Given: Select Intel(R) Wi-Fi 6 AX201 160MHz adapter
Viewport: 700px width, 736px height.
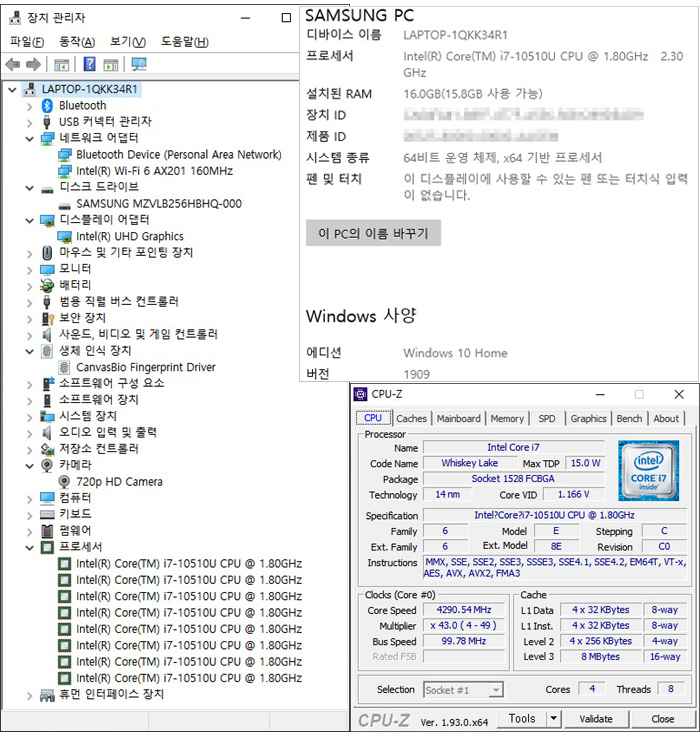Looking at the screenshot, I should (154, 171).
